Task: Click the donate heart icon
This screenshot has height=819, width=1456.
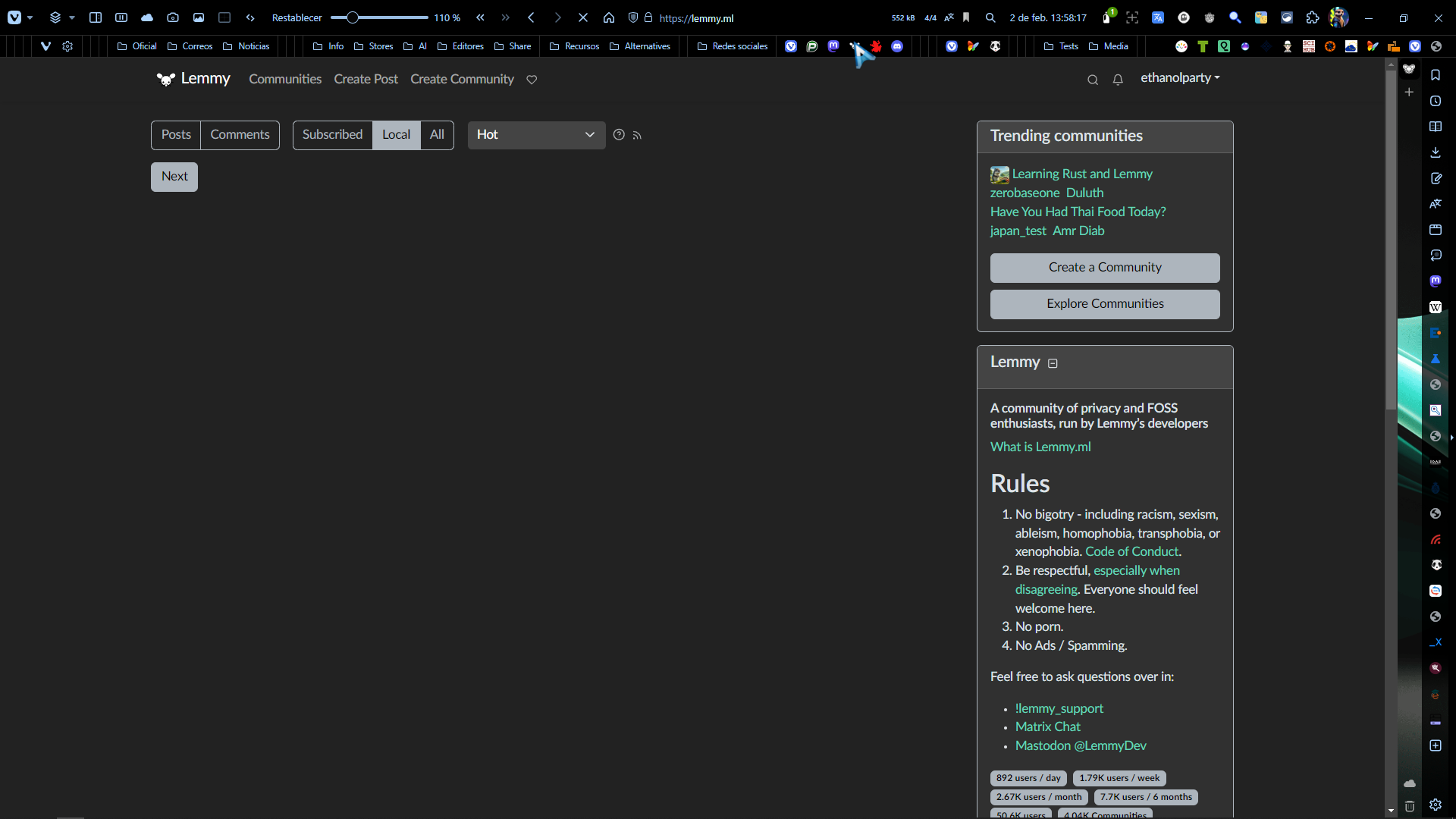Action: pos(532,80)
